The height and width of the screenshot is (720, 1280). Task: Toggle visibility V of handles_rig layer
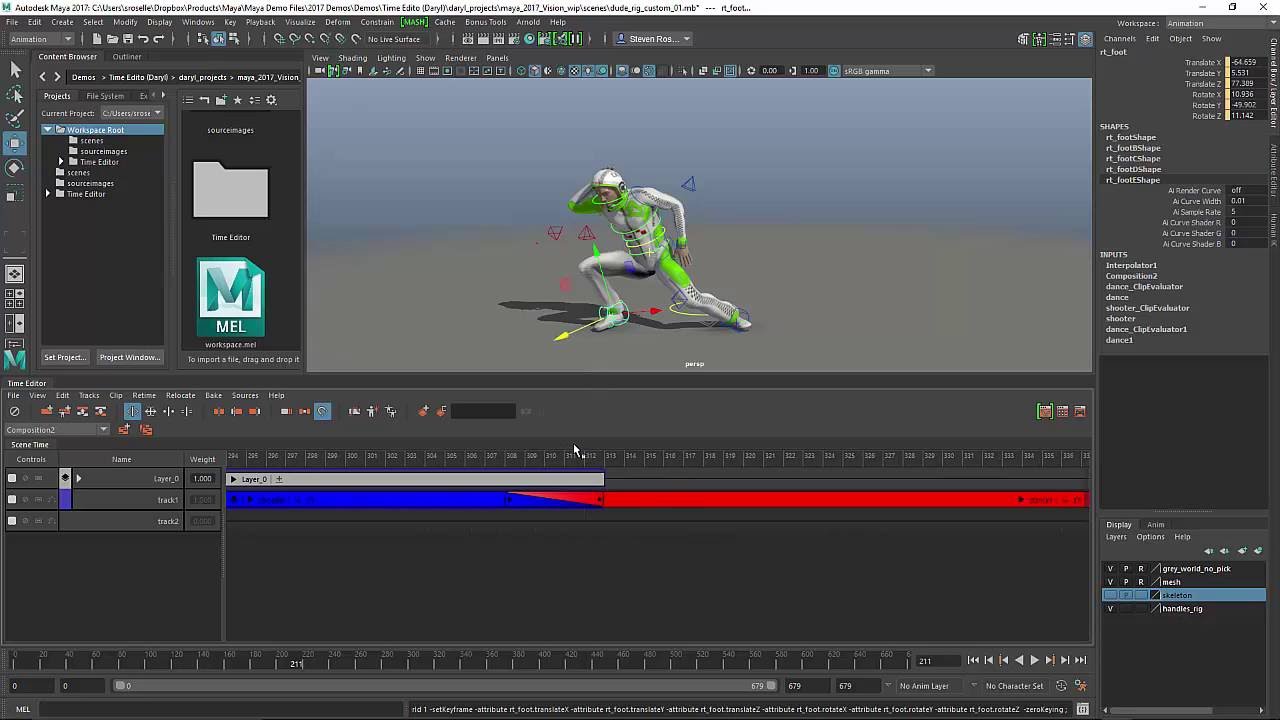tap(1110, 608)
